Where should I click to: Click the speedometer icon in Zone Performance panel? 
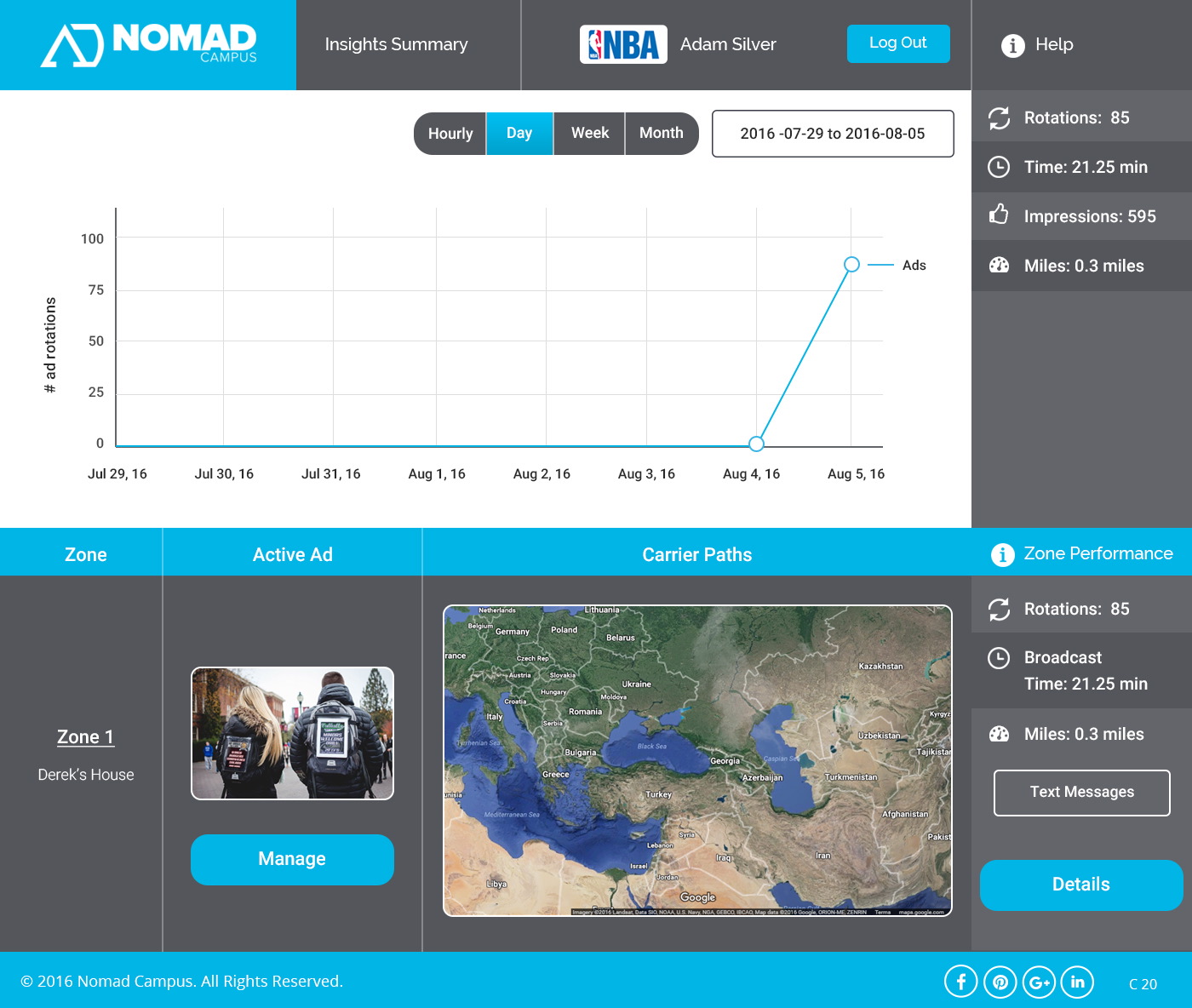point(999,734)
